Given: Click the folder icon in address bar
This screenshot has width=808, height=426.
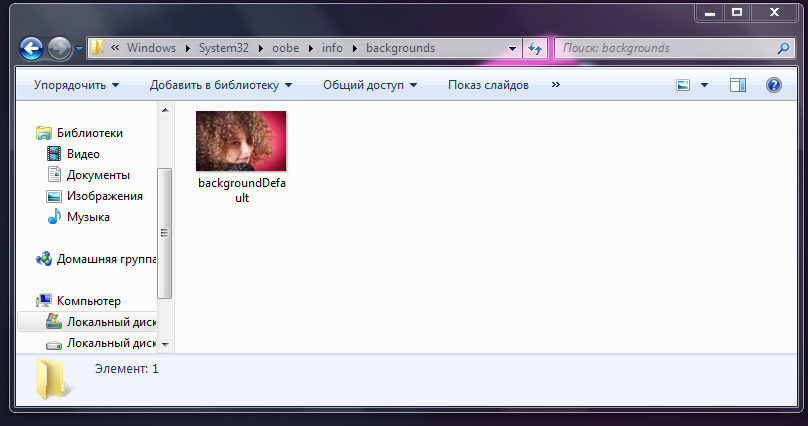Looking at the screenshot, I should coord(97,48).
